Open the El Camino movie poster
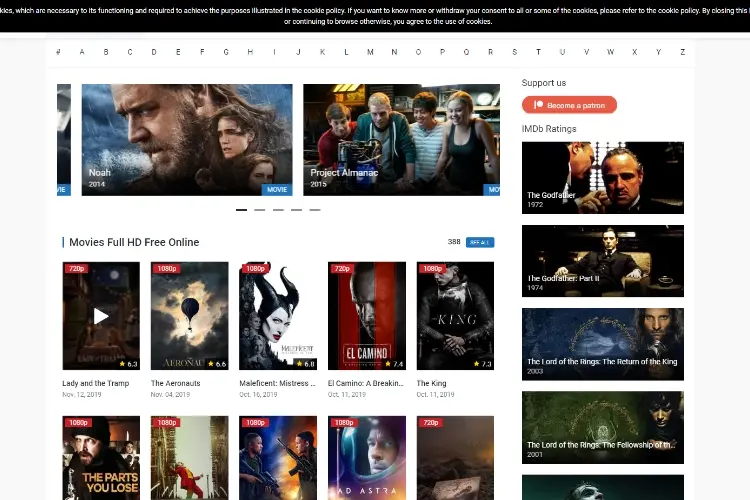The height and width of the screenshot is (500, 750). pos(367,316)
